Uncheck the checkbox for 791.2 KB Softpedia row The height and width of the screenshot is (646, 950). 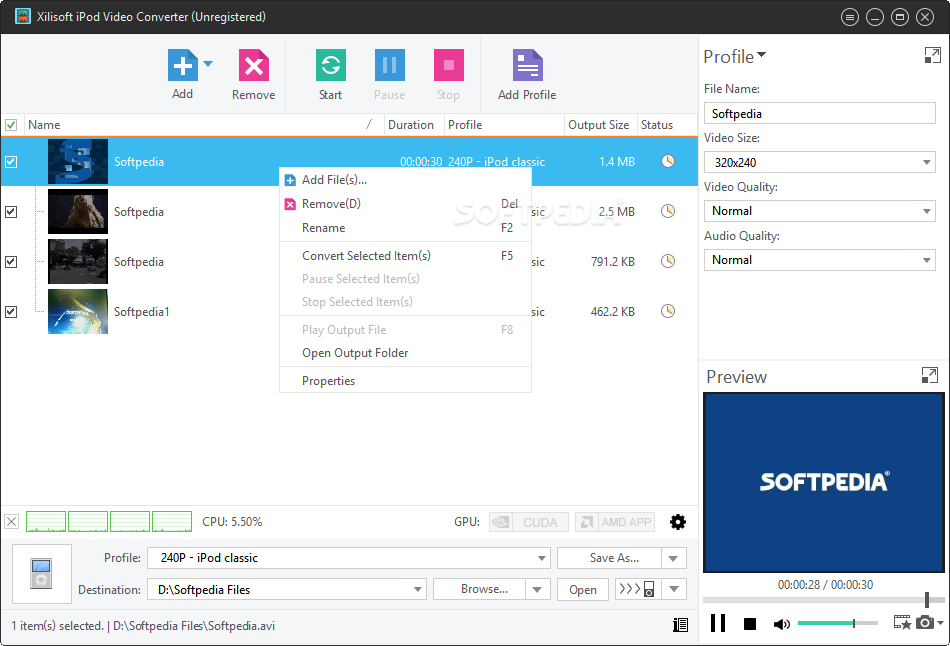coord(11,262)
